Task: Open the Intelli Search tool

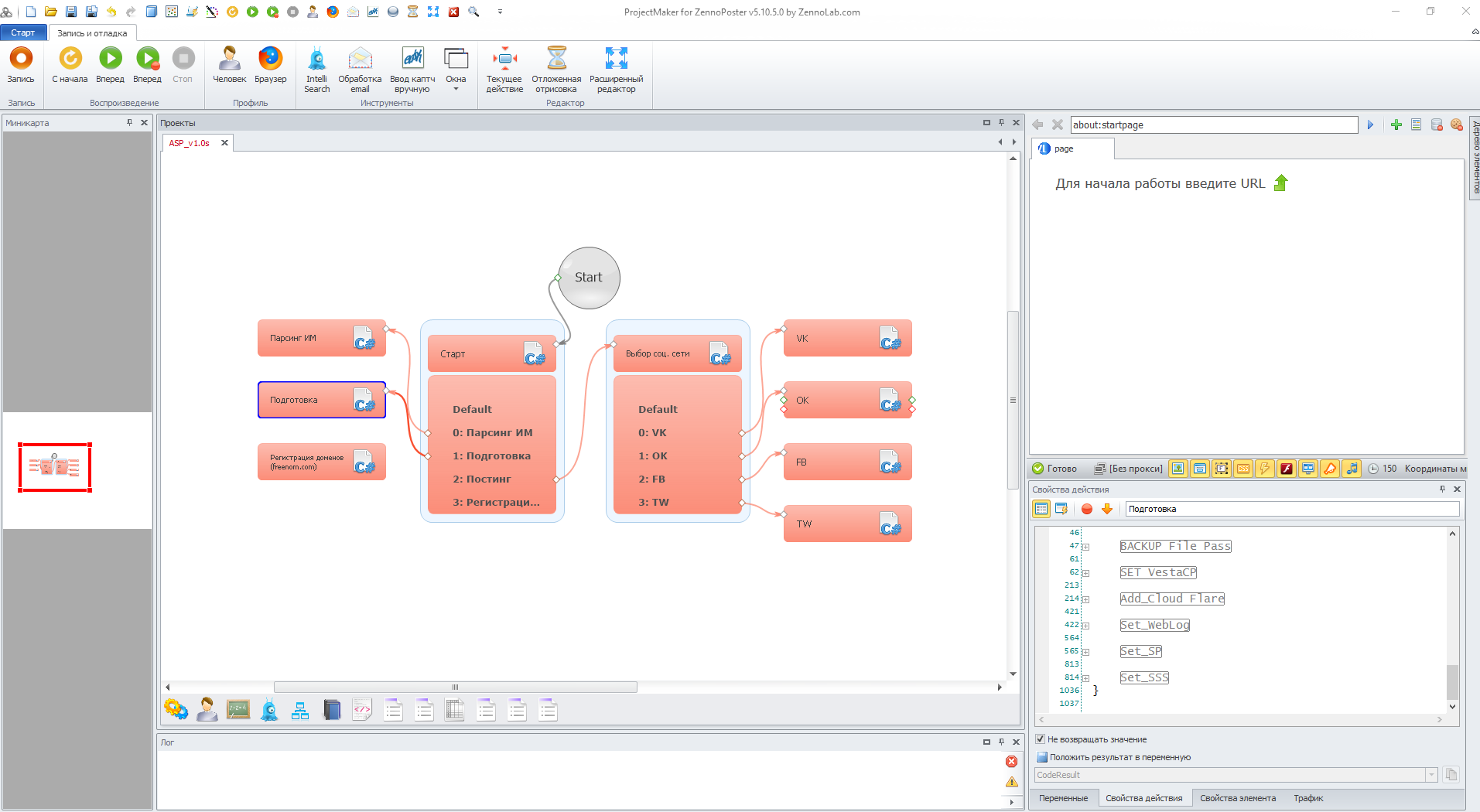Action: click(316, 60)
